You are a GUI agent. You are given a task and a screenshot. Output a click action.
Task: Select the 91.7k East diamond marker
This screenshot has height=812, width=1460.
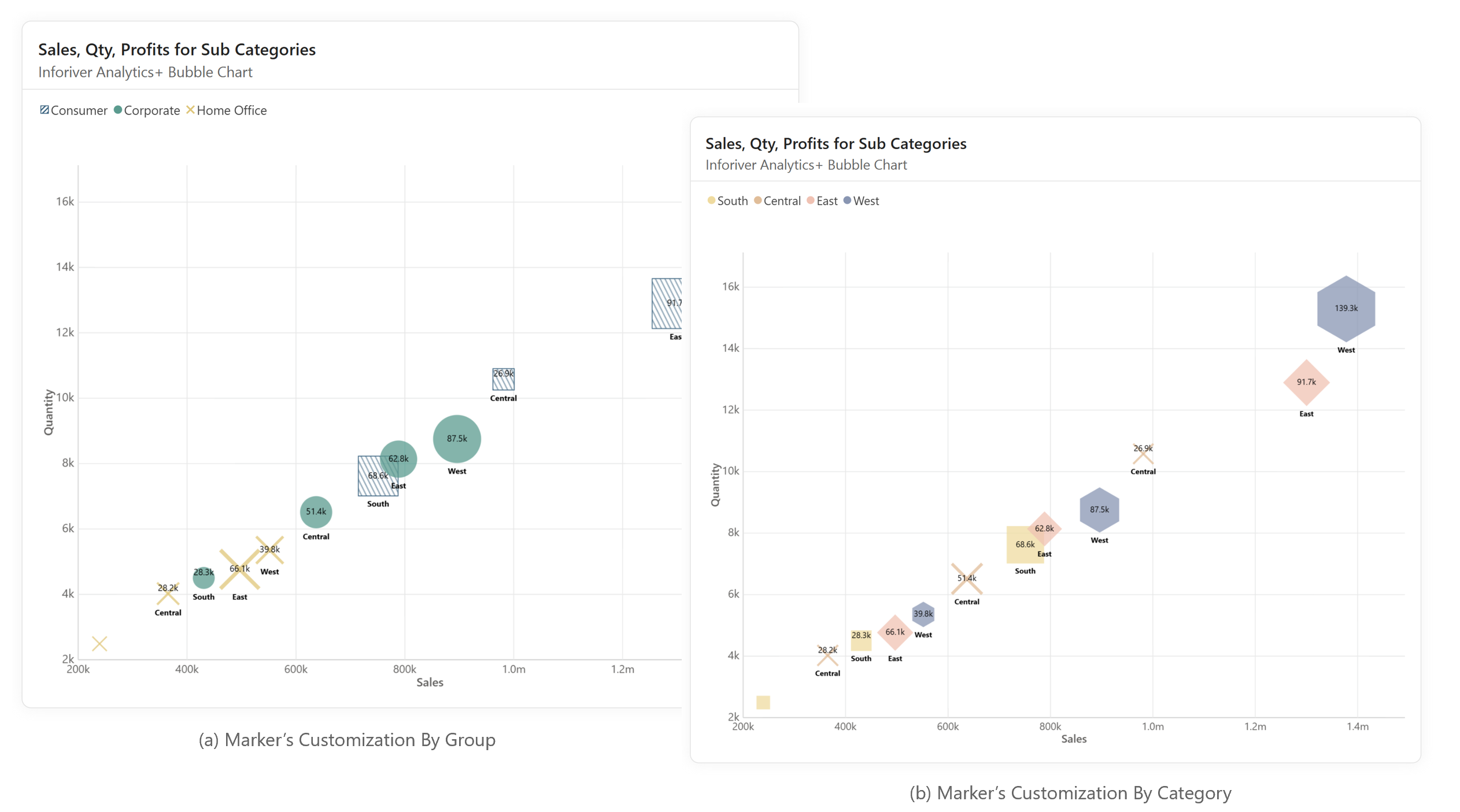[1306, 382]
